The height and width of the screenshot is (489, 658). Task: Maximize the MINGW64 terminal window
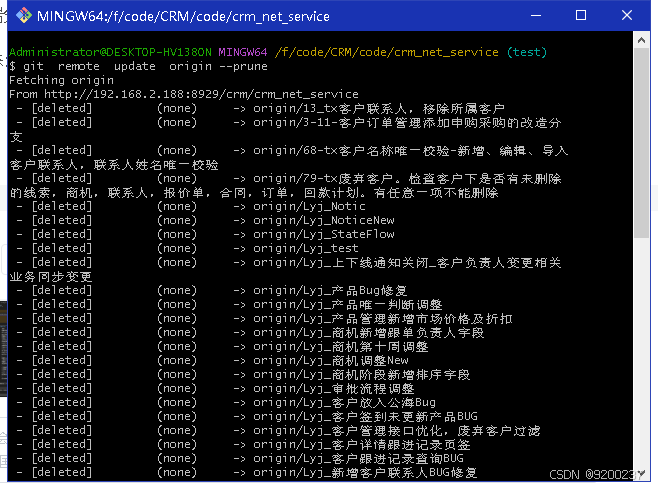click(x=581, y=16)
